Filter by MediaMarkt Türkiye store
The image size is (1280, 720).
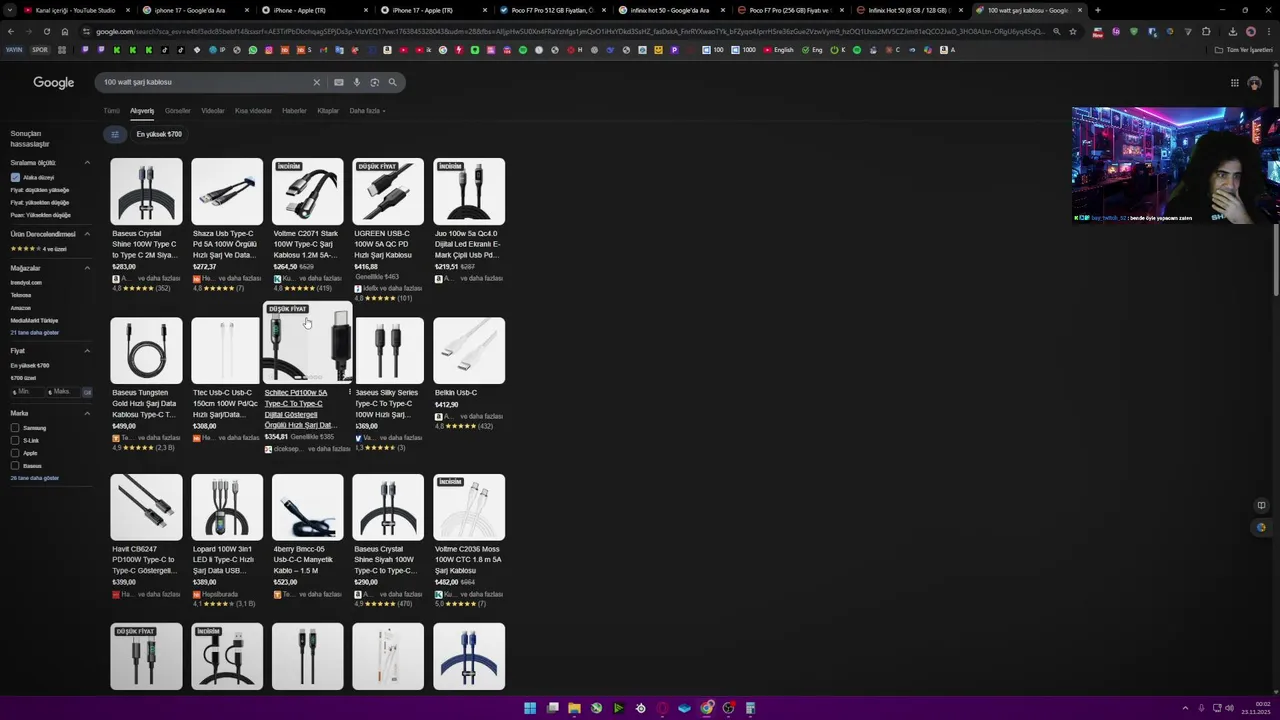pos(35,321)
